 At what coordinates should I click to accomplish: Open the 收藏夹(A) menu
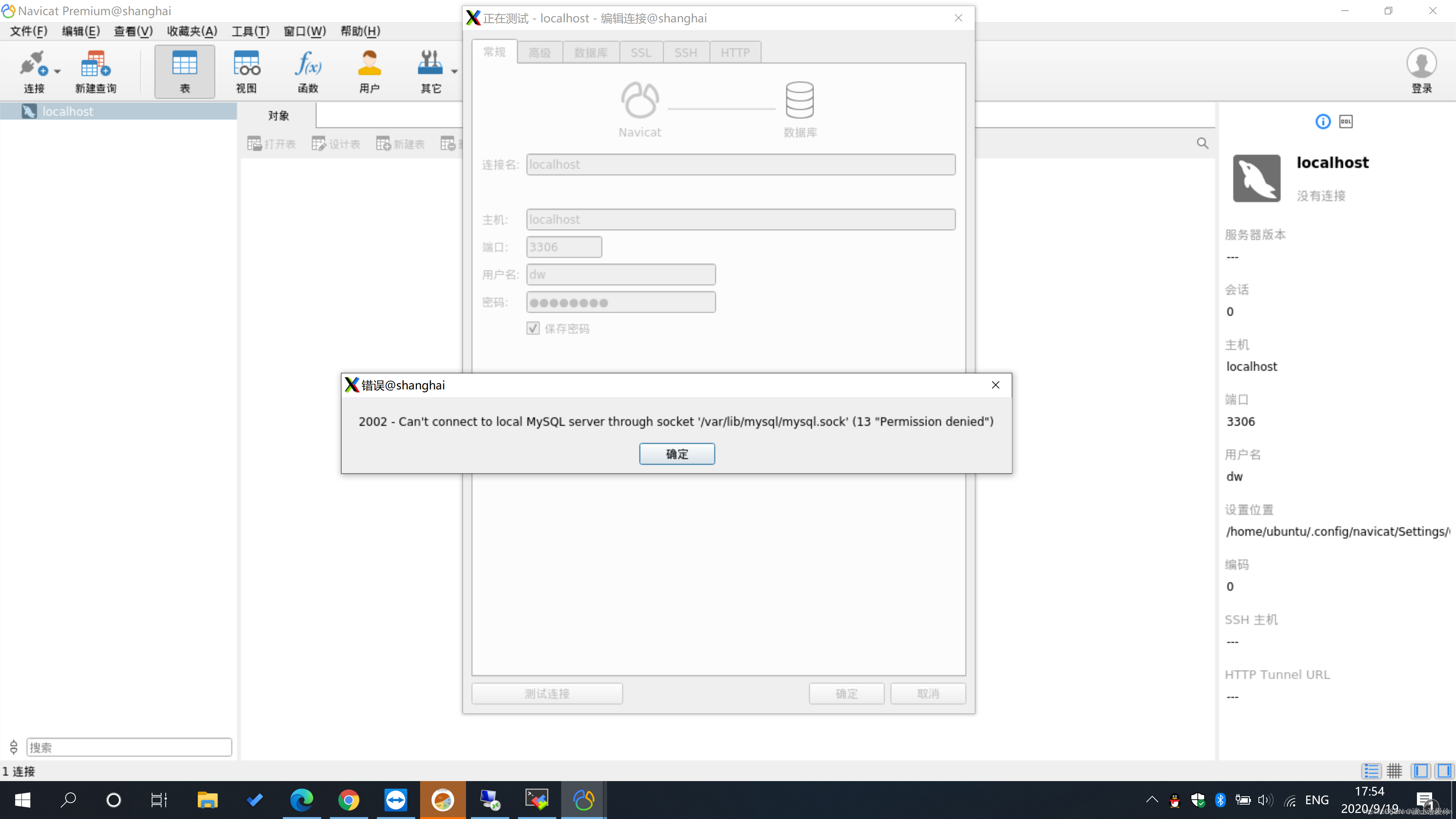[x=192, y=31]
